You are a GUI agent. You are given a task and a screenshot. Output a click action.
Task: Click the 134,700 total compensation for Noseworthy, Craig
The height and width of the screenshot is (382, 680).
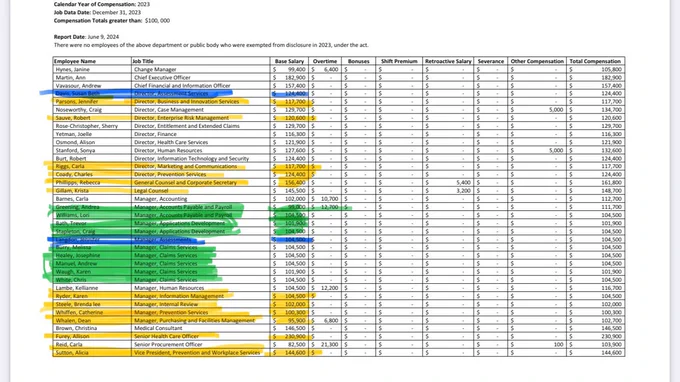click(x=611, y=110)
